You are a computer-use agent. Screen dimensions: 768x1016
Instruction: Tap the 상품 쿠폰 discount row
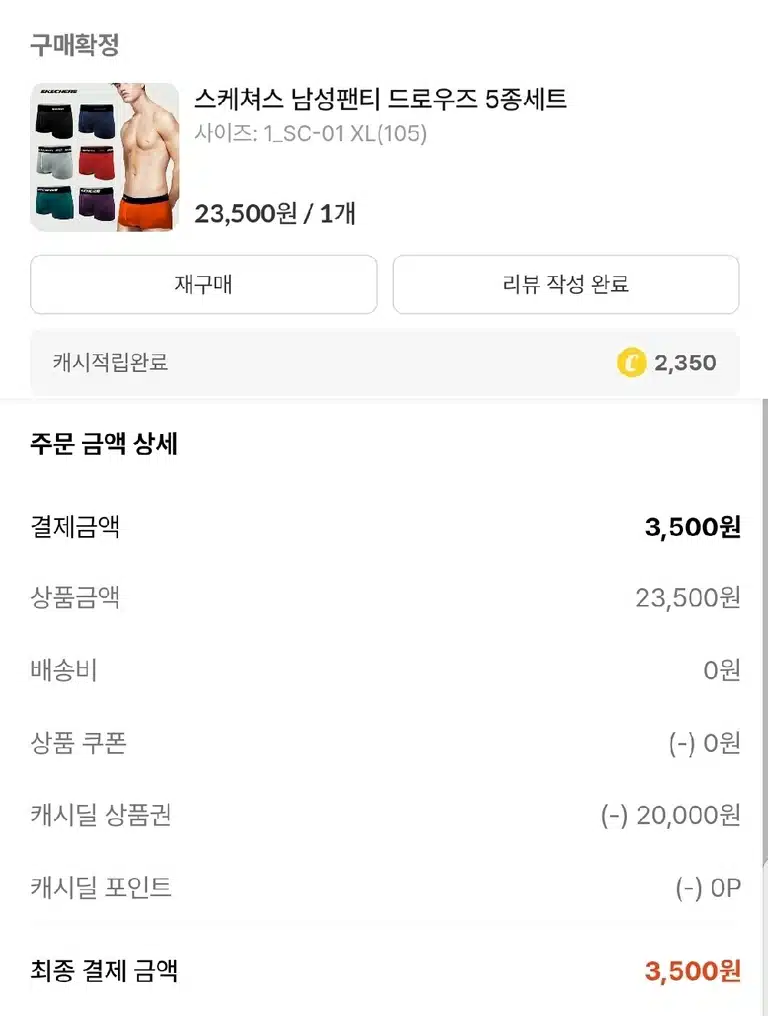tap(385, 743)
